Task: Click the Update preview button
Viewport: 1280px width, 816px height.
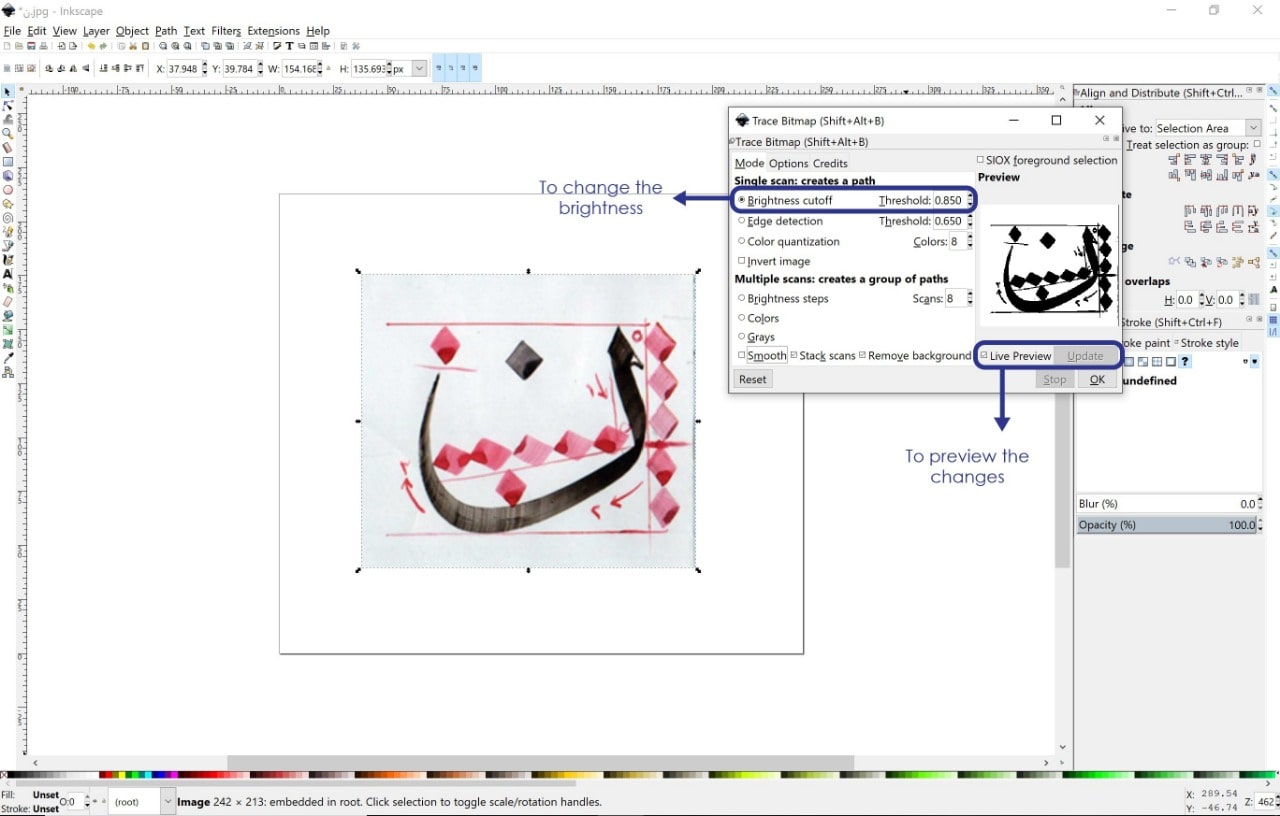Action: pos(1085,355)
